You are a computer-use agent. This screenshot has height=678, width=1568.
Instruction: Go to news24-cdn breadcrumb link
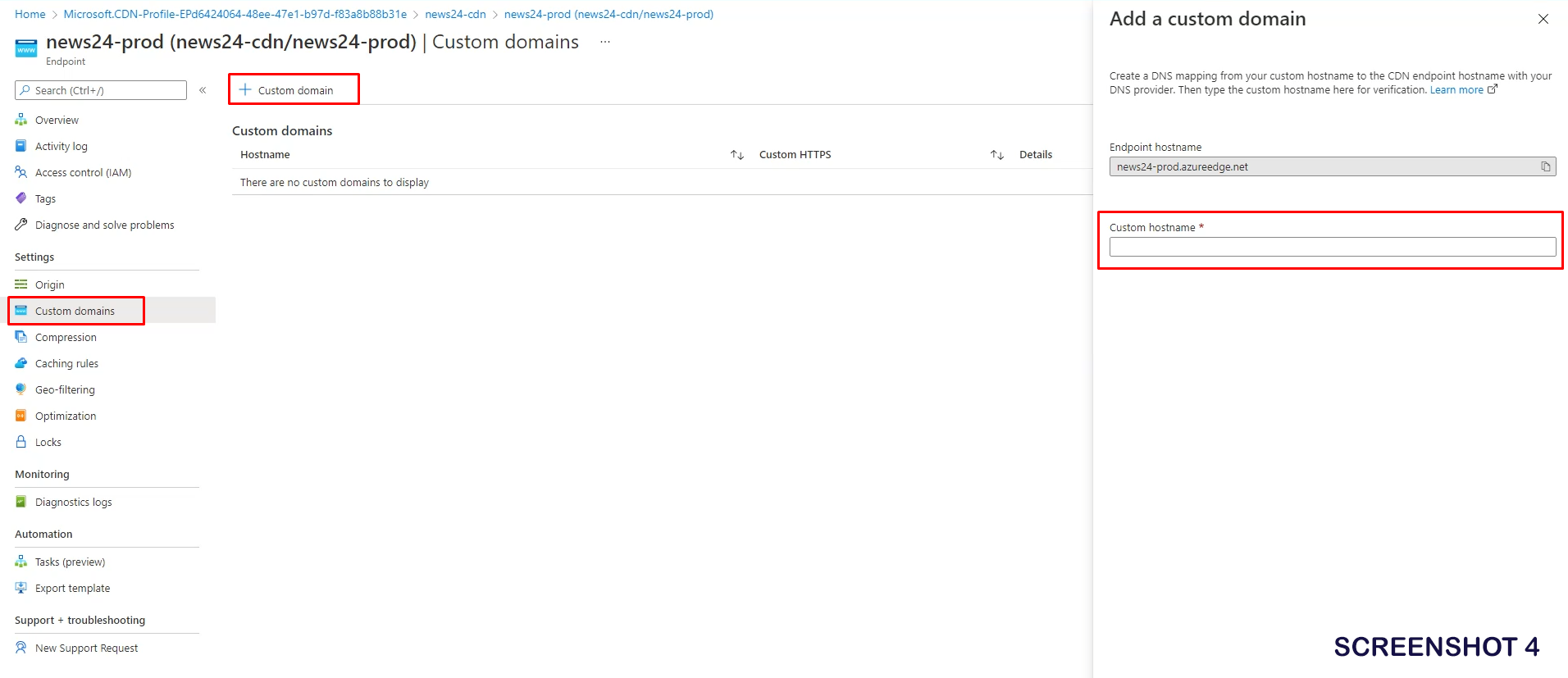(455, 14)
